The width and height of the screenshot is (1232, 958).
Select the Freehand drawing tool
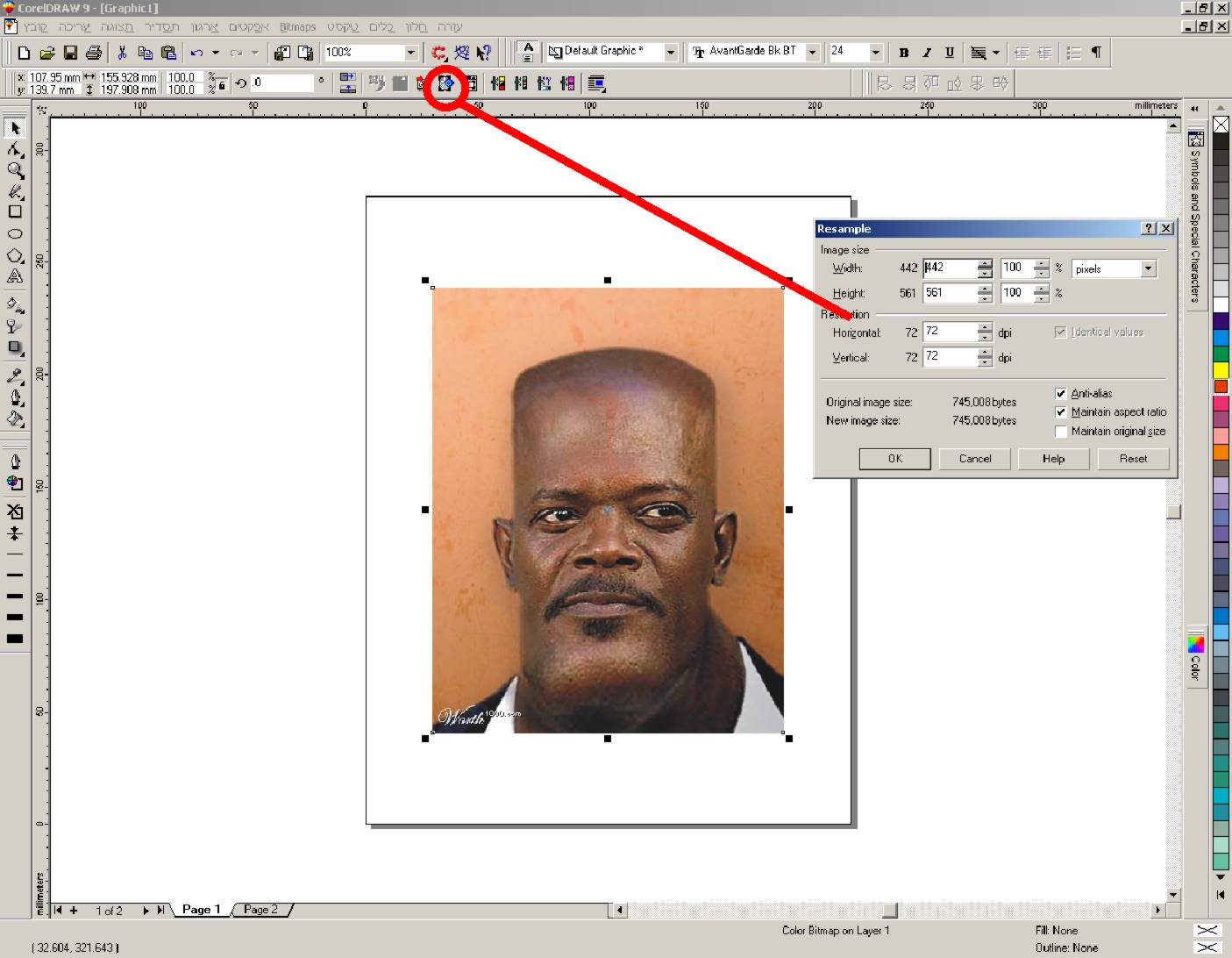pos(15,191)
